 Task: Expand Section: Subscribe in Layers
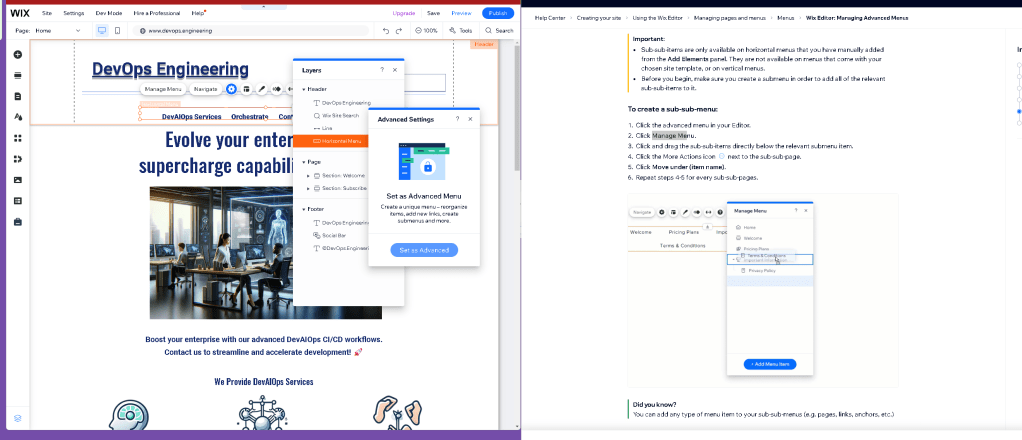coord(309,188)
